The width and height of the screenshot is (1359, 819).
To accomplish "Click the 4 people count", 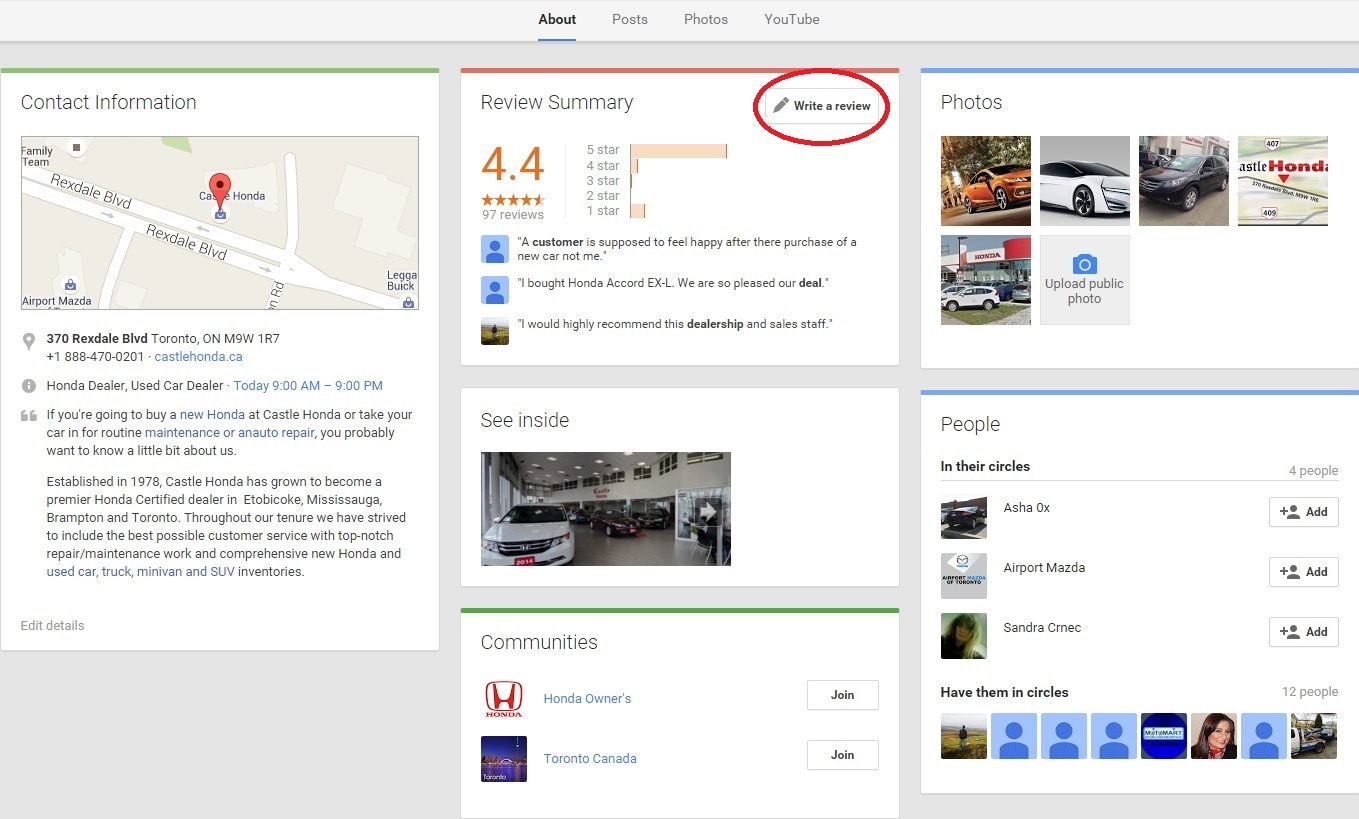I will (x=1313, y=471).
